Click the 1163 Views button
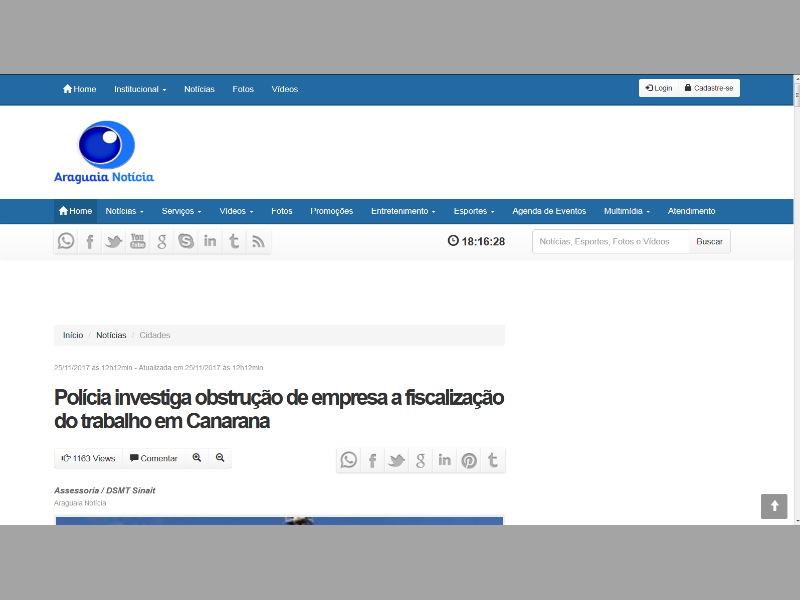The image size is (800, 600). (x=89, y=458)
